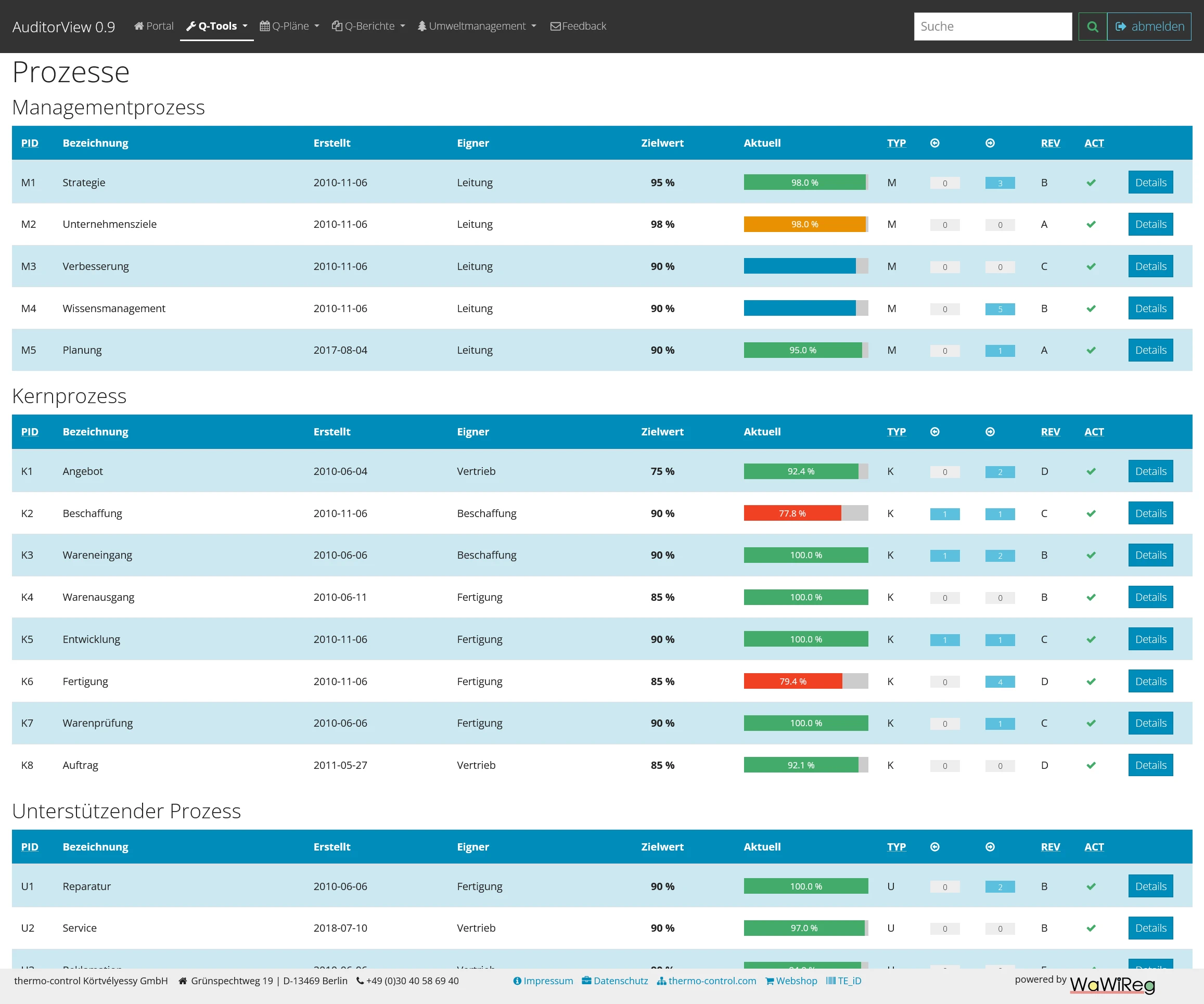Click the green ACT checkmark for Angebot
Image resolution: width=1204 pixels, height=1004 pixels.
pyautogui.click(x=1091, y=472)
